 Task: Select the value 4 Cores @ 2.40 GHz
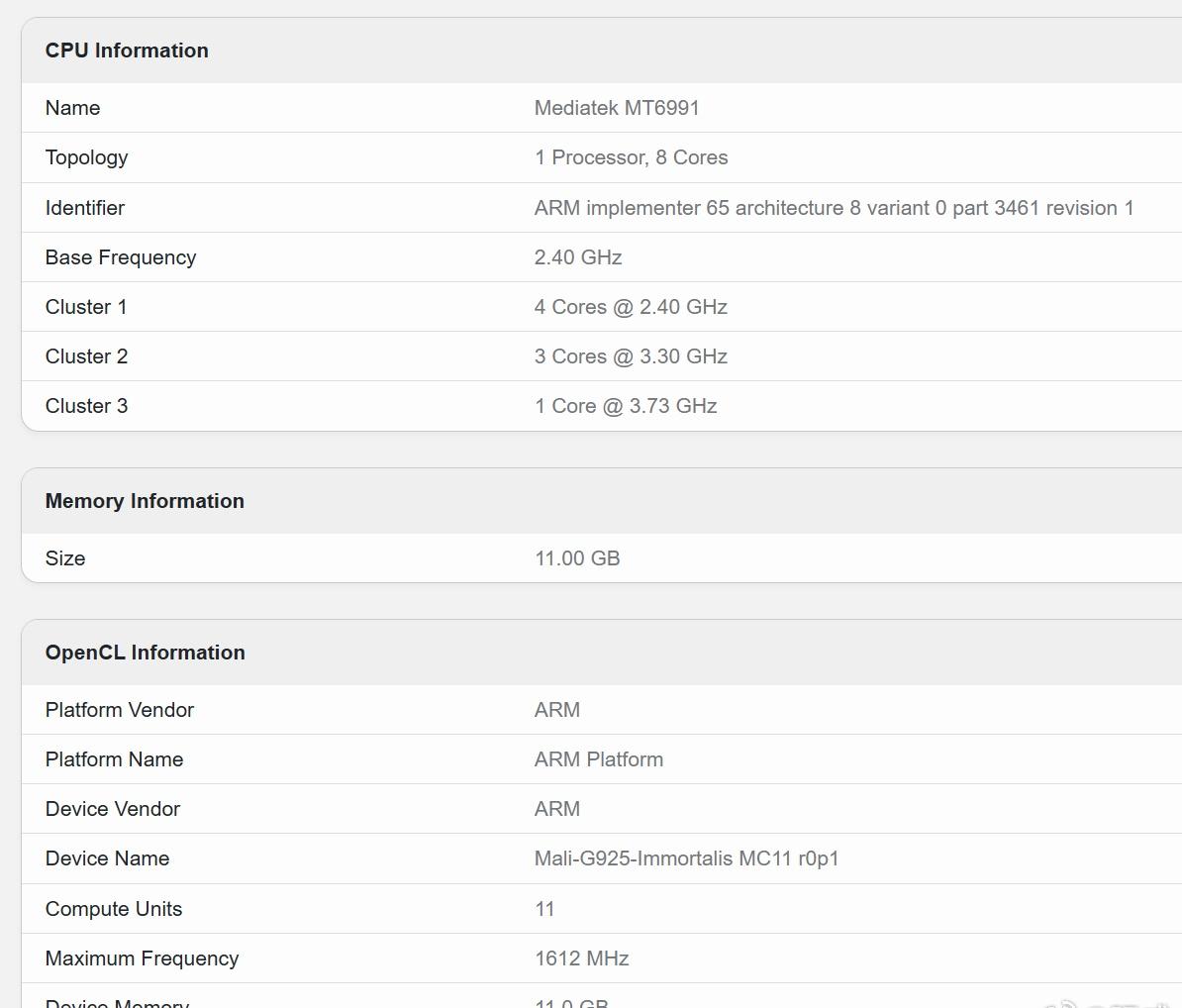[631, 307]
